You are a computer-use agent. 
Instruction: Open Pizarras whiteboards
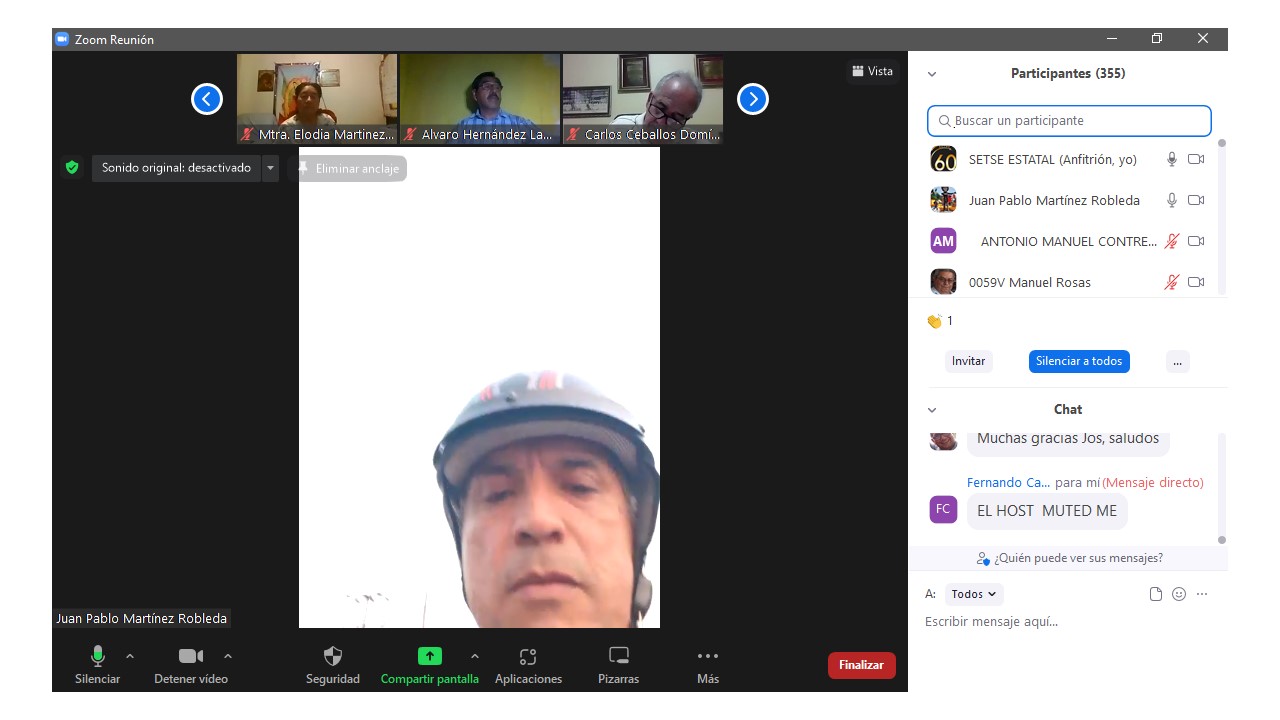(x=619, y=665)
